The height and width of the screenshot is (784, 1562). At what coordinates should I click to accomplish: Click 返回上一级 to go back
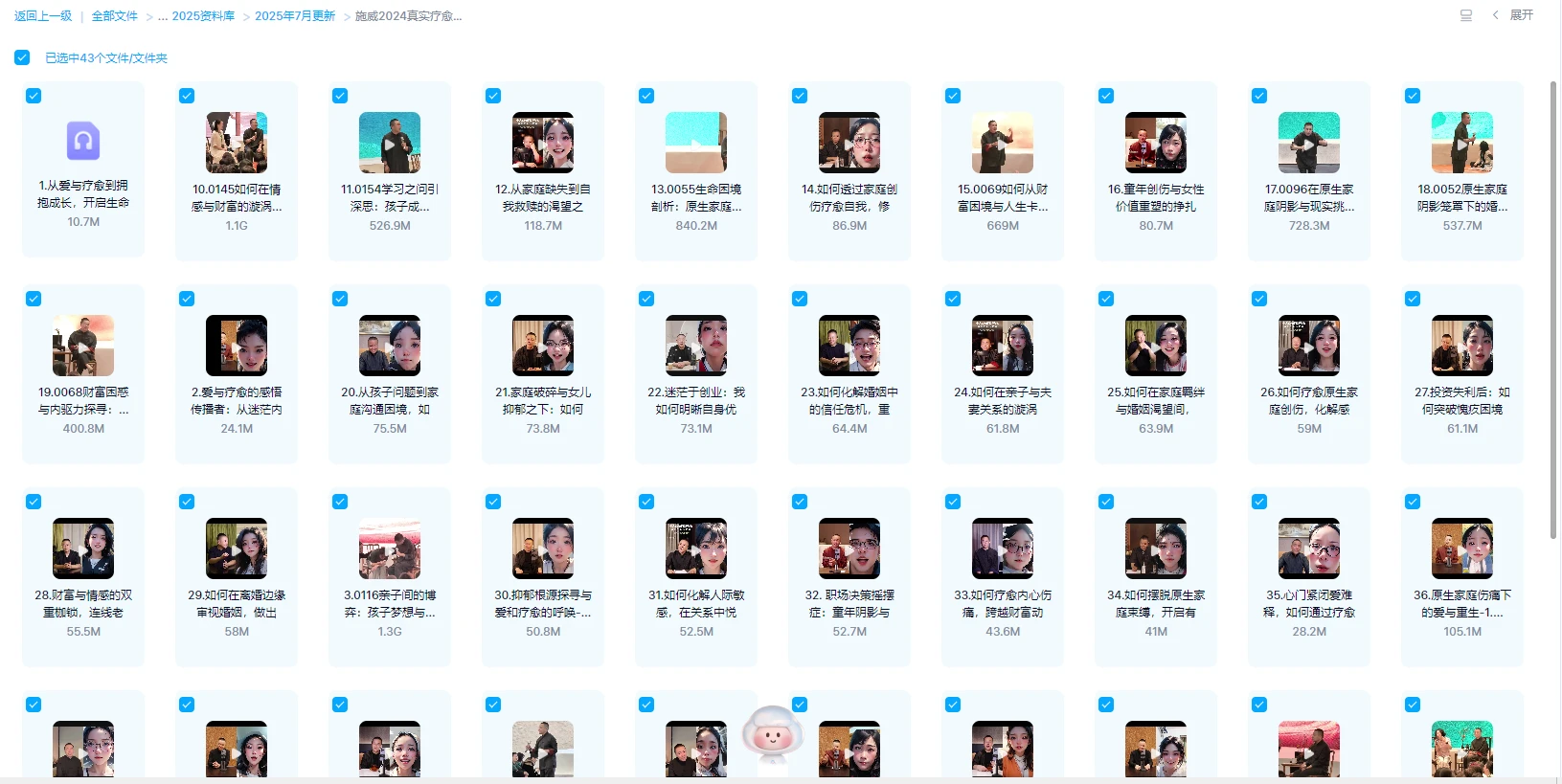pos(43,16)
